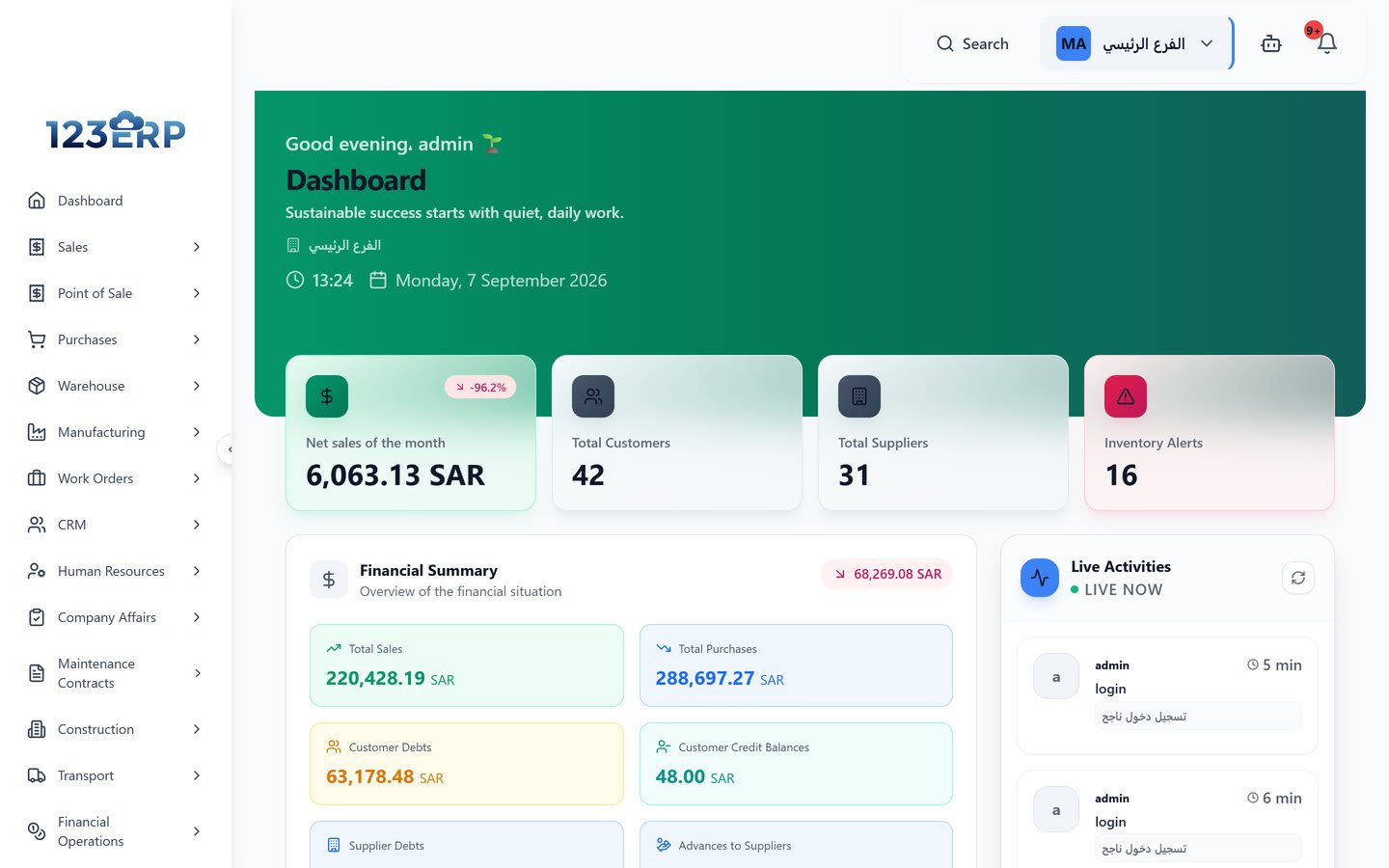Expand the Point of Sale chevron
The height and width of the screenshot is (868, 1389).
tap(197, 293)
